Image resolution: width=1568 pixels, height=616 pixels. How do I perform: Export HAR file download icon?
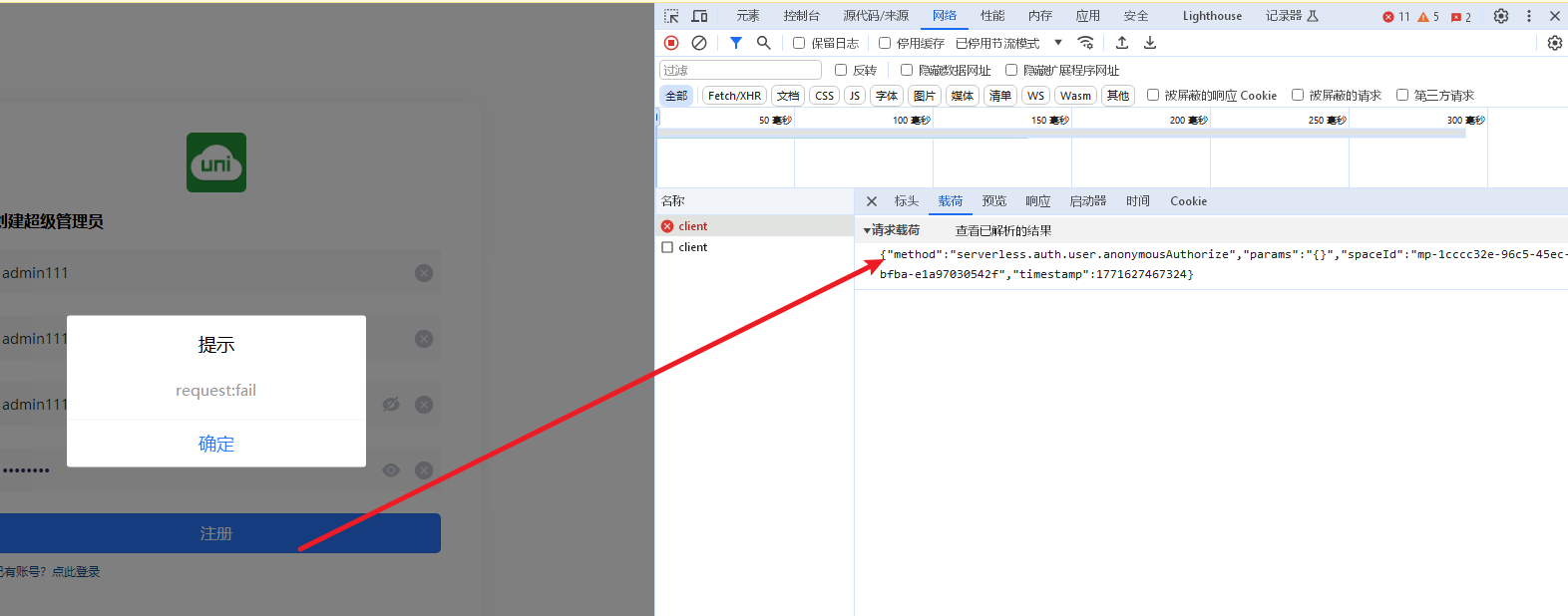1150,43
